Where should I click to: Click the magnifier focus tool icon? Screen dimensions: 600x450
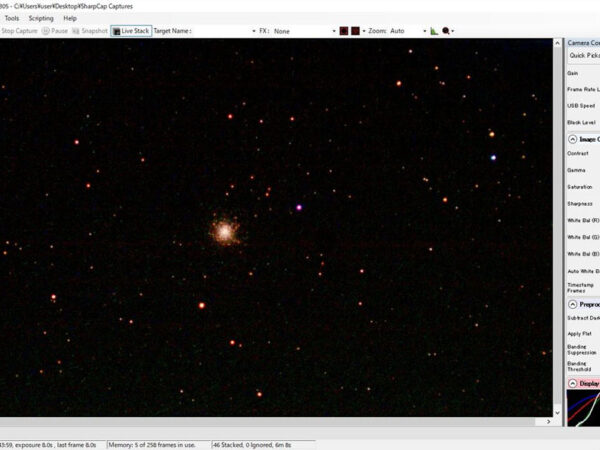click(446, 31)
